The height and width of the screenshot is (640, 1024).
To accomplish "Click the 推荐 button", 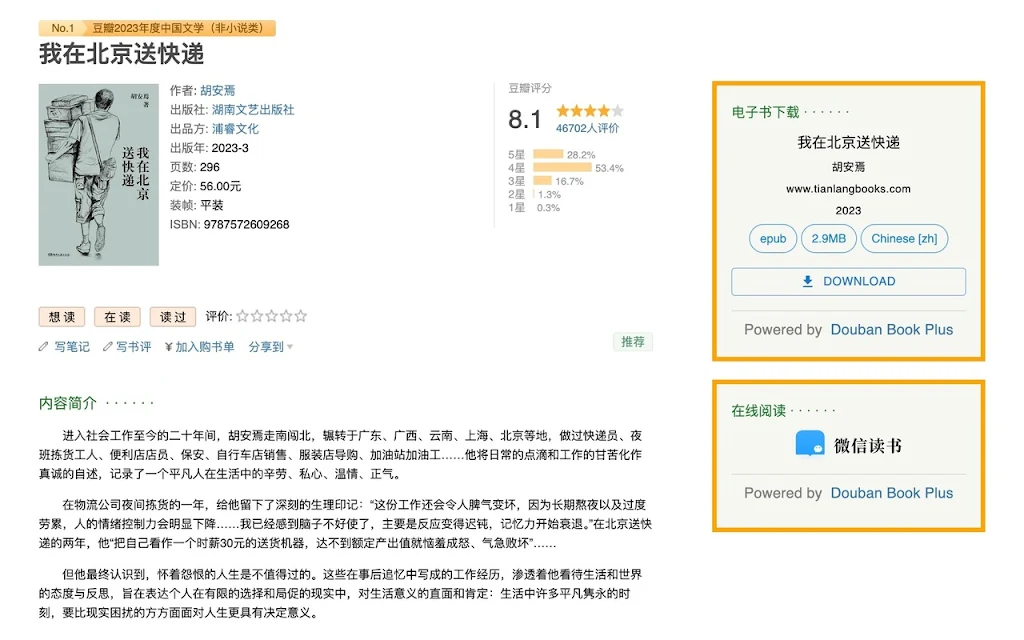I will tap(633, 342).
